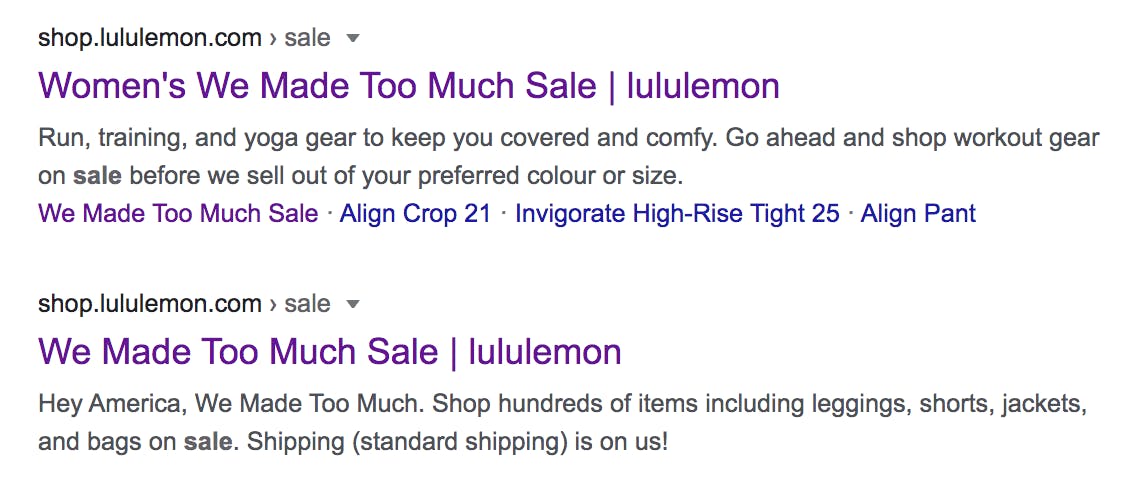Viewport: 1142px width, 502px height.
Task: Click the "Go ahead and shop workout gear" text
Action: pyautogui.click(x=912, y=138)
